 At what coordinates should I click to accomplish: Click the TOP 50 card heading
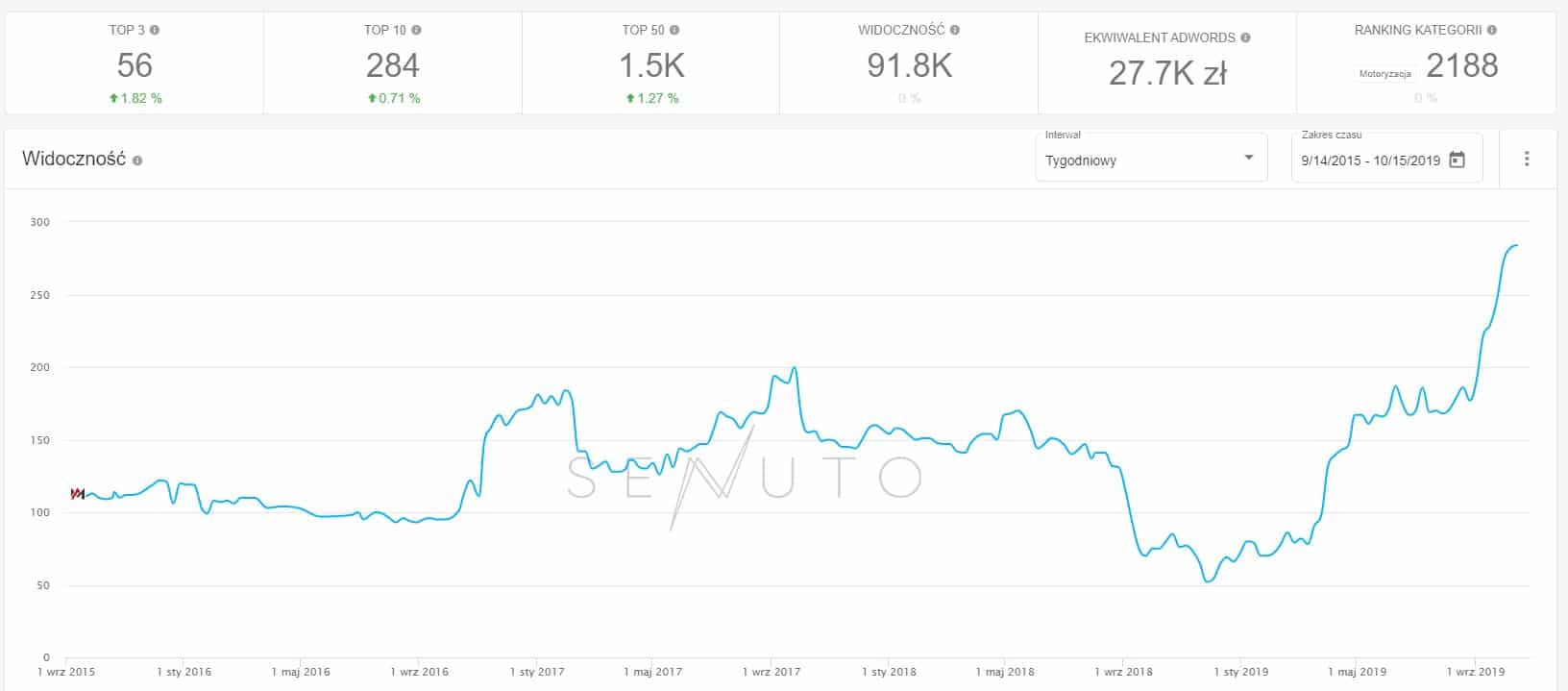pos(644,30)
